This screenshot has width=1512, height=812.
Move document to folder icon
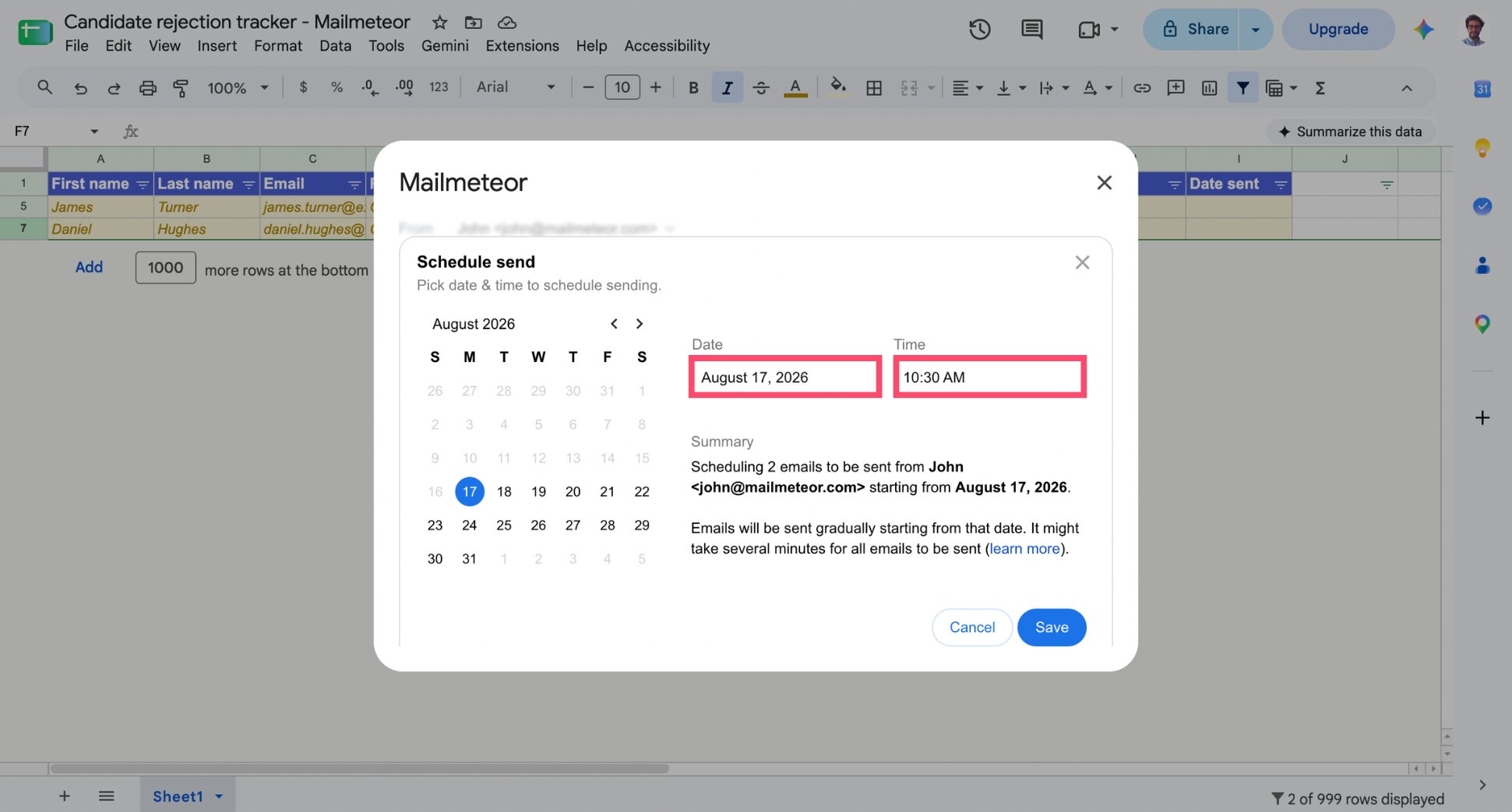point(473,23)
